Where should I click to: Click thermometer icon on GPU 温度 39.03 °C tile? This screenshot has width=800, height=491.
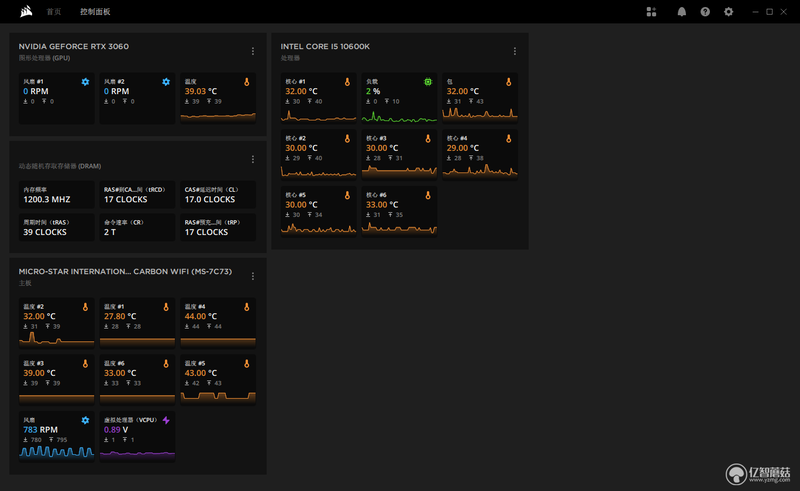coord(246,82)
